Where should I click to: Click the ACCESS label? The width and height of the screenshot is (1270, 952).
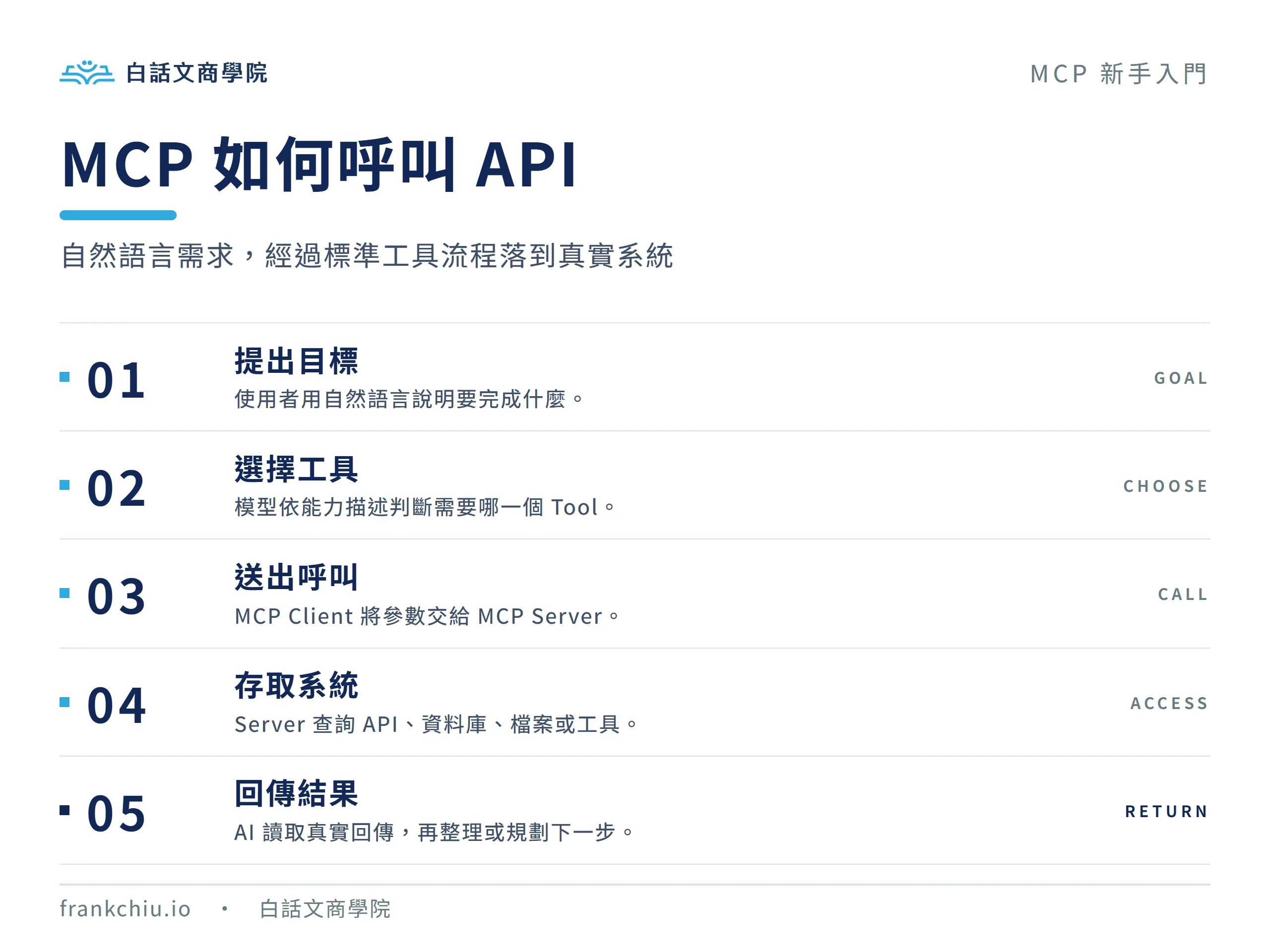(1169, 703)
